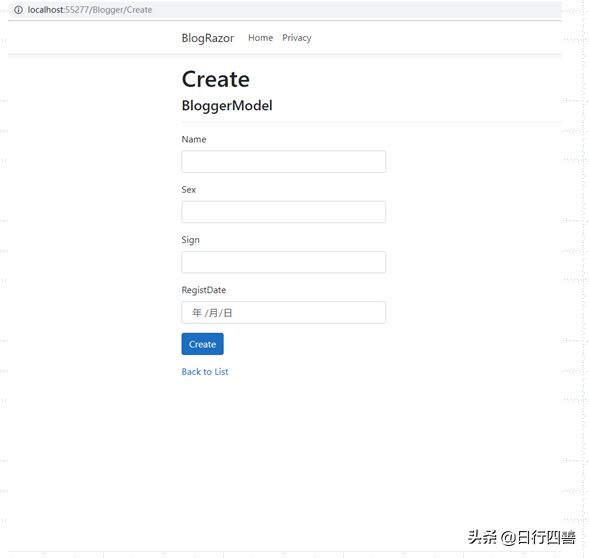Focus the Name input field
589x558 pixels.
click(x=284, y=162)
